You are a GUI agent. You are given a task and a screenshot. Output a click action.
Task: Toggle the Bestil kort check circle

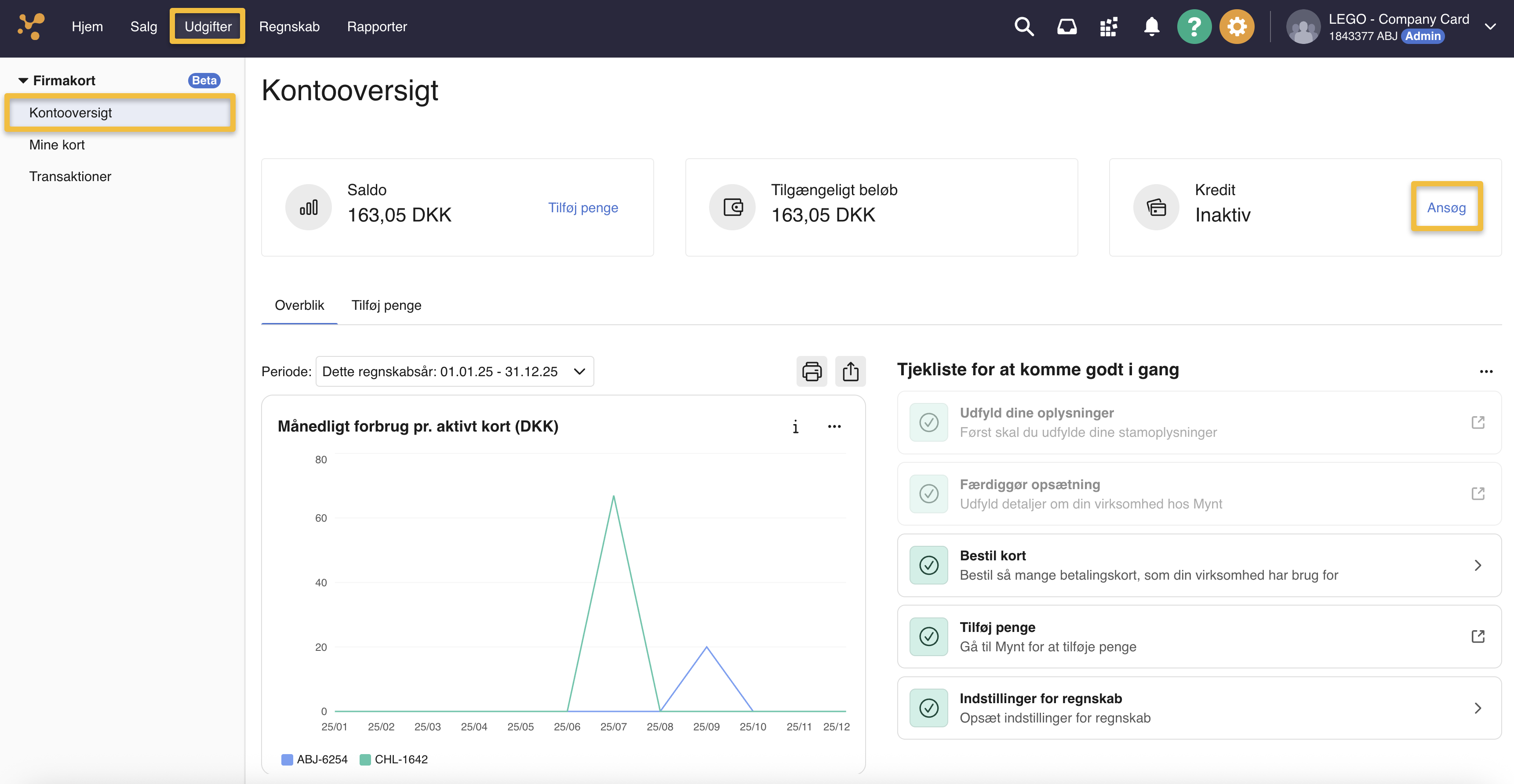(928, 566)
